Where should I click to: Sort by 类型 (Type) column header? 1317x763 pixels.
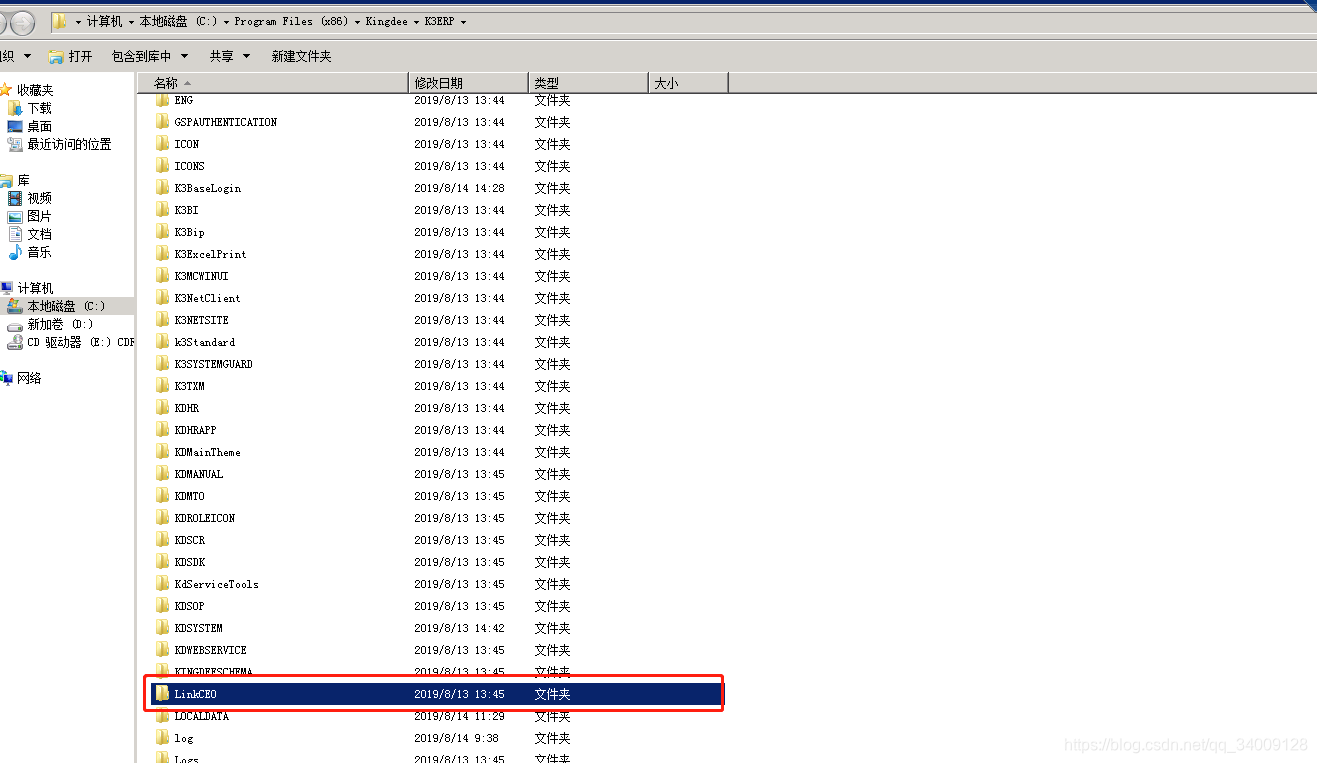coord(589,83)
